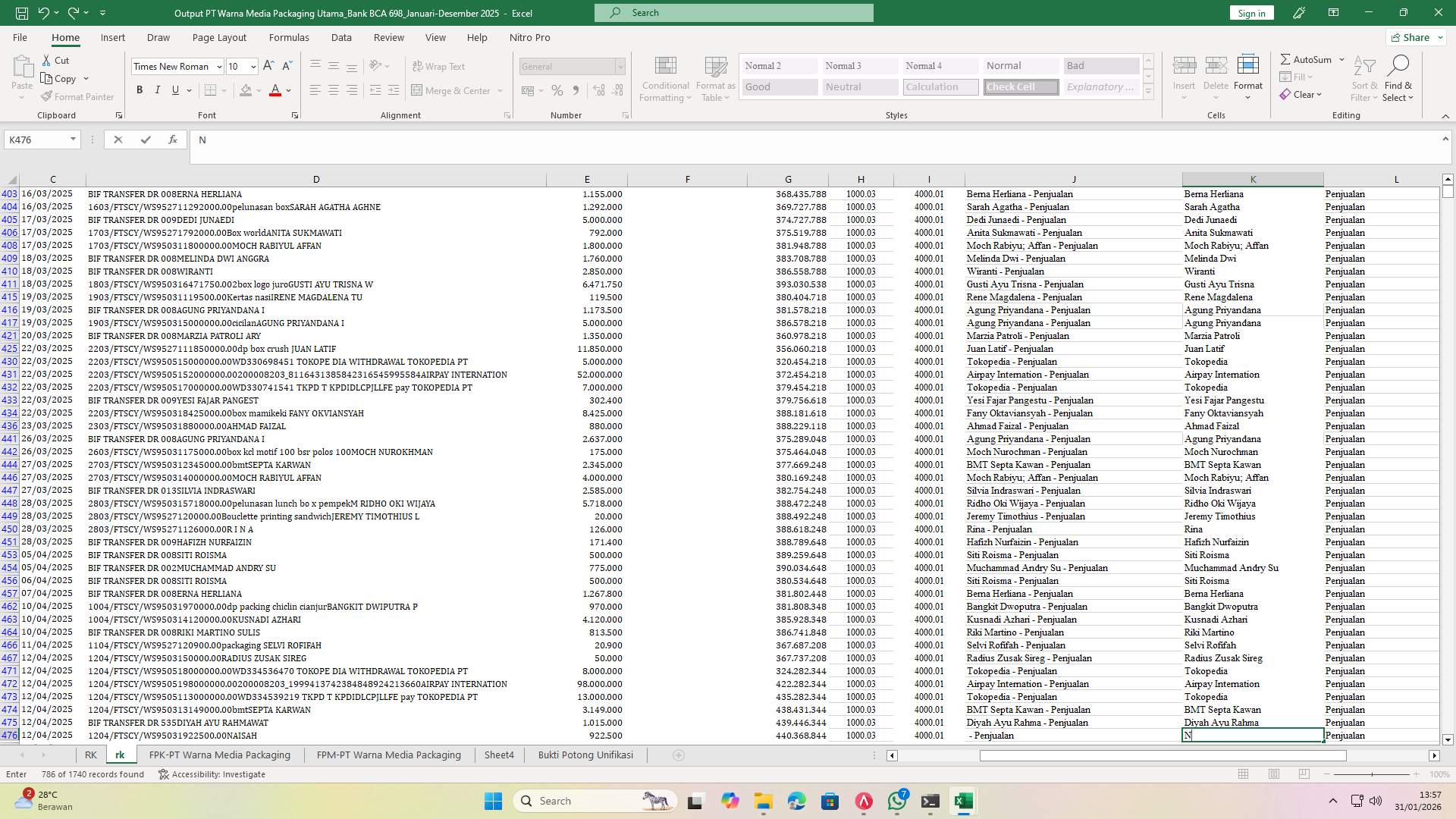The image size is (1456, 819).
Task: Apply the Percent Style icon
Action: pyautogui.click(x=557, y=89)
